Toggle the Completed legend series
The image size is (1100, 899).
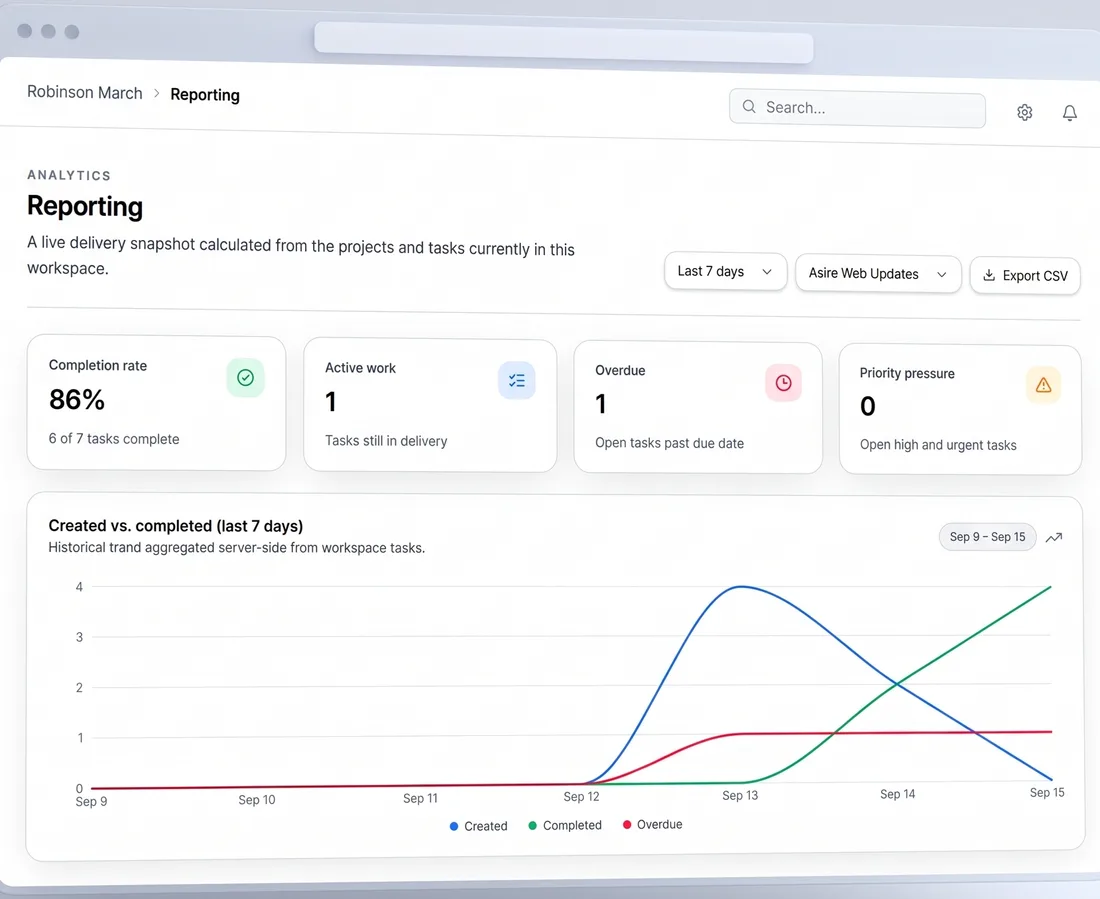click(x=565, y=825)
